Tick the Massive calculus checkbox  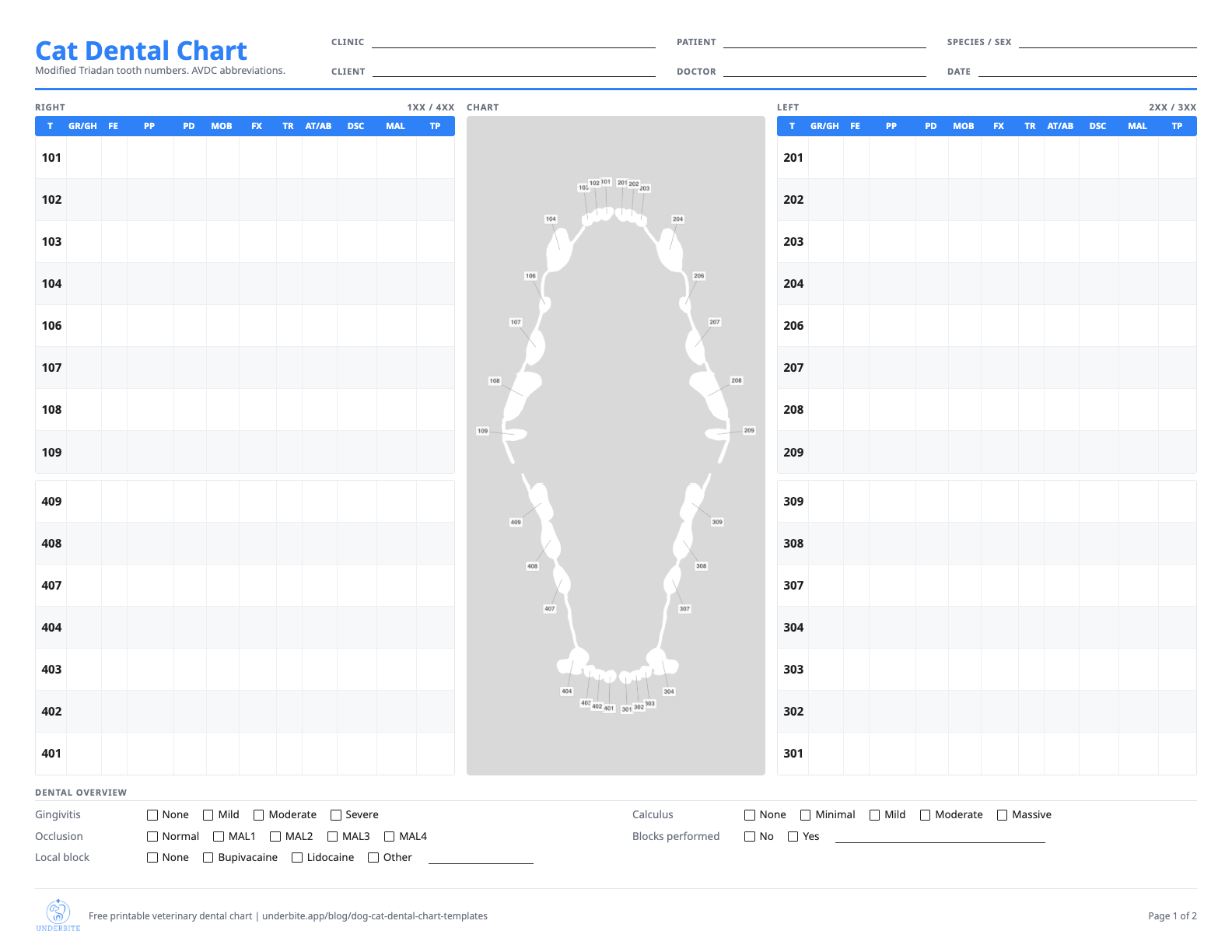click(1003, 815)
